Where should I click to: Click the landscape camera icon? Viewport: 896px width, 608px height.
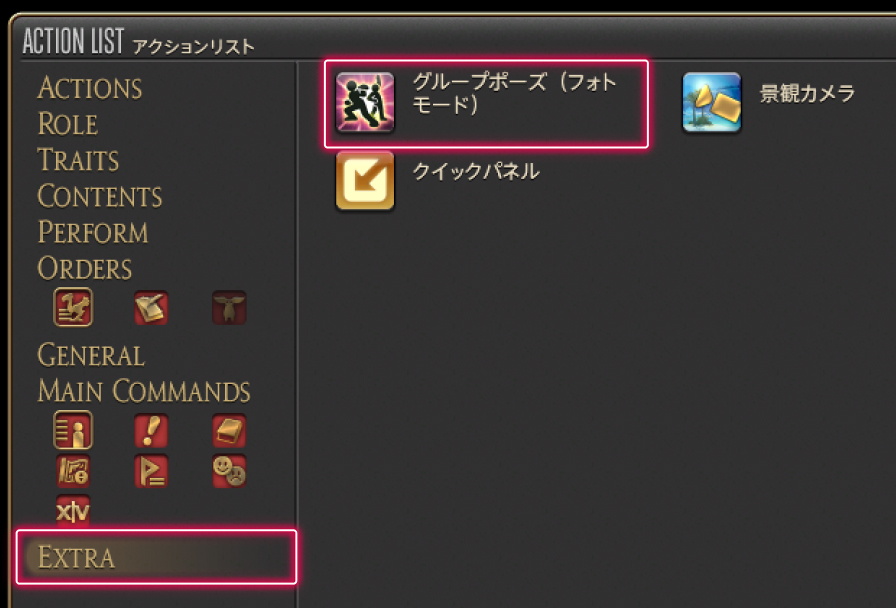(711, 103)
